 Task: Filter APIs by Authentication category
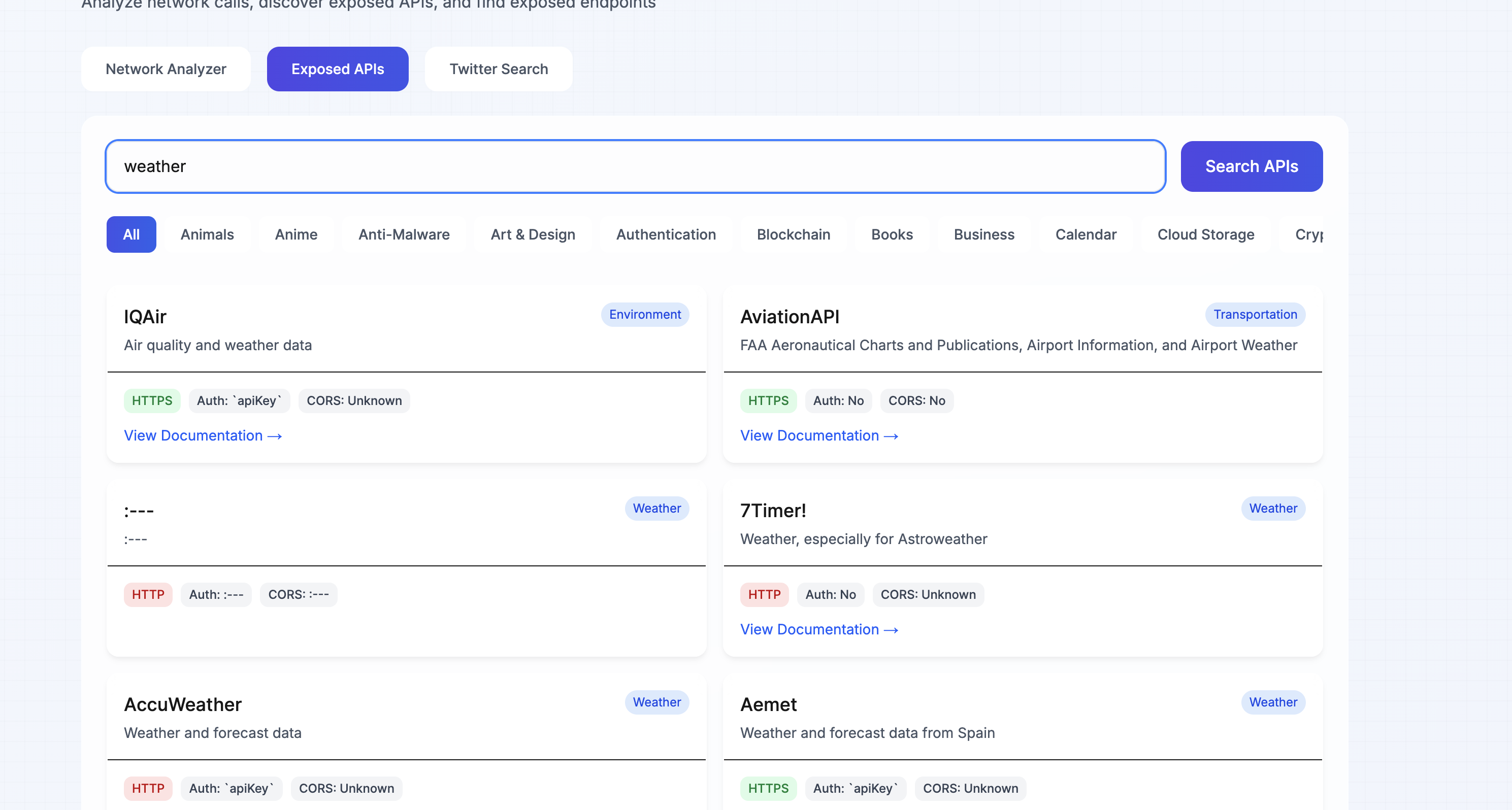(666, 234)
